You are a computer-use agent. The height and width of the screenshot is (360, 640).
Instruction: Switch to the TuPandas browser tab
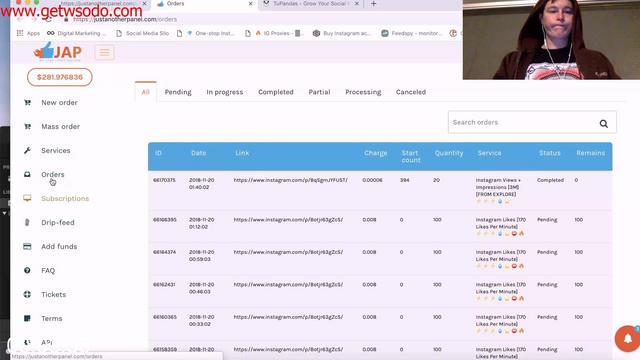(310, 4)
